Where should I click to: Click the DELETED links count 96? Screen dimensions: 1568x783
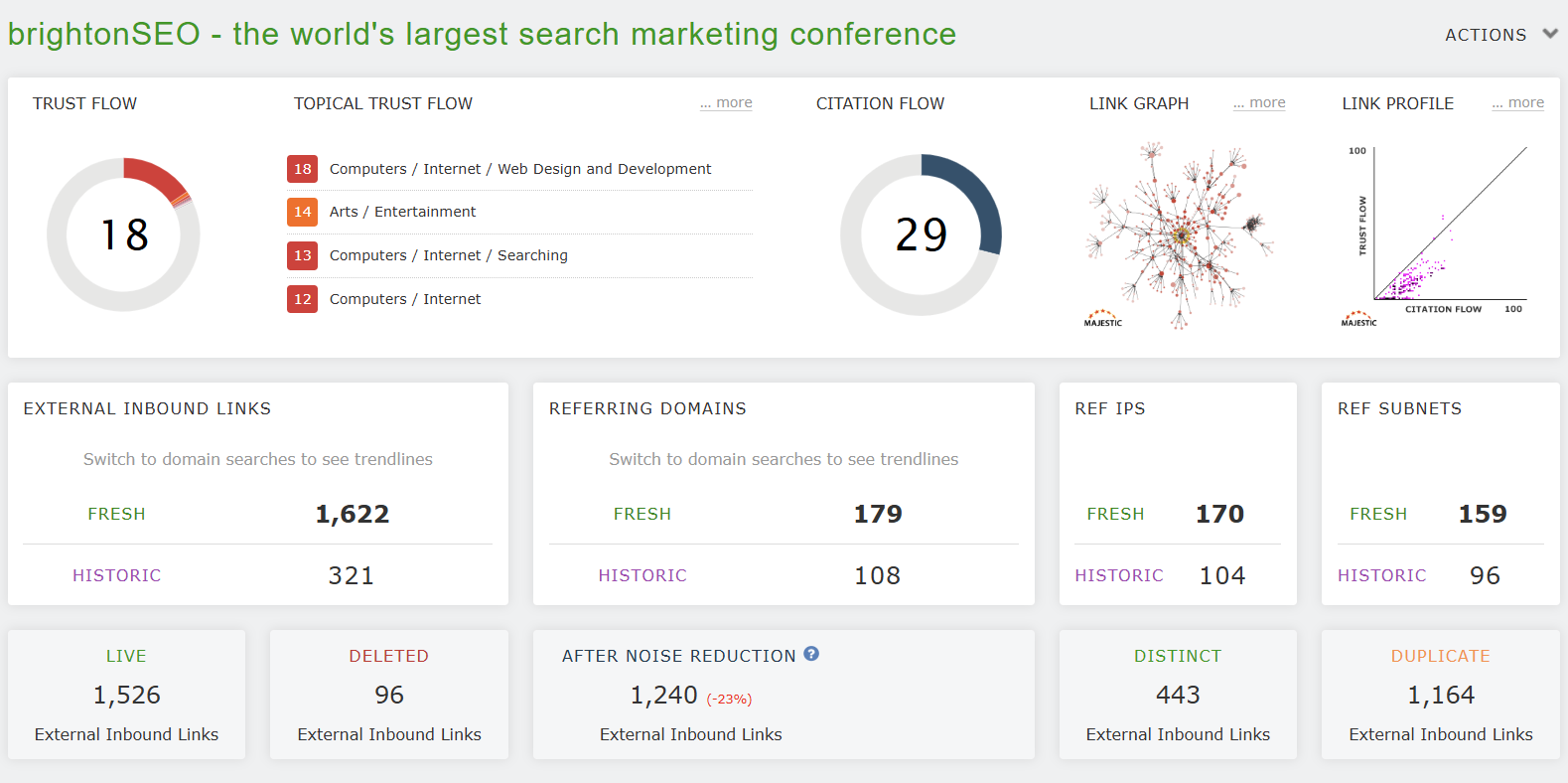point(389,695)
